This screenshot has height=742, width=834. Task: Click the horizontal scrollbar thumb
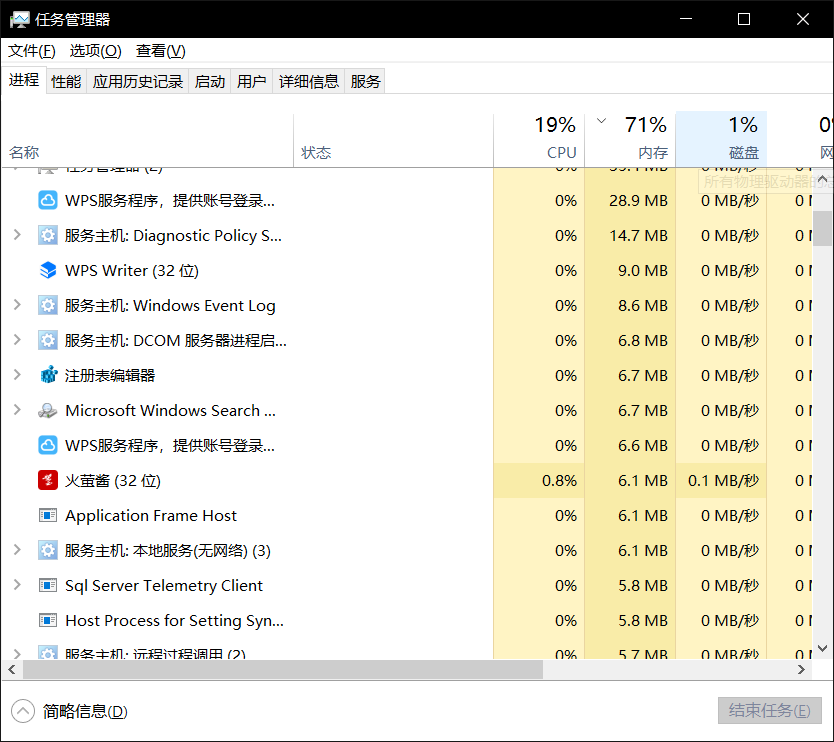(283, 670)
